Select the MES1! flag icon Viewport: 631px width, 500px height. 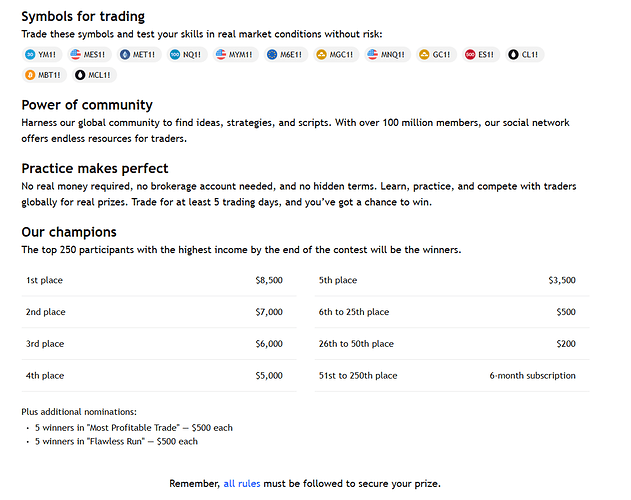(75, 55)
